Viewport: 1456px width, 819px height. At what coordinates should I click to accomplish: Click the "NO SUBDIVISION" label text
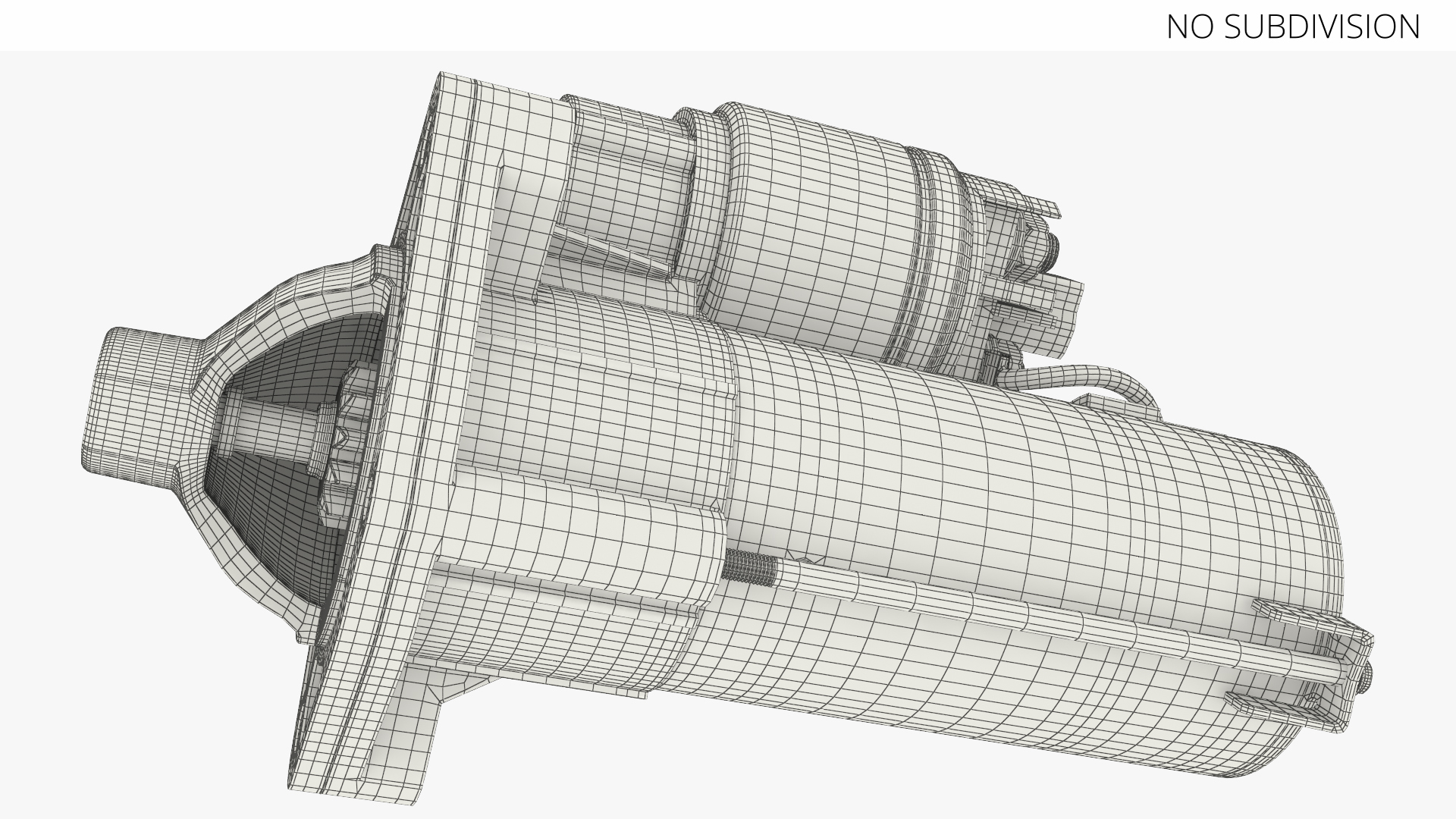click(1293, 27)
